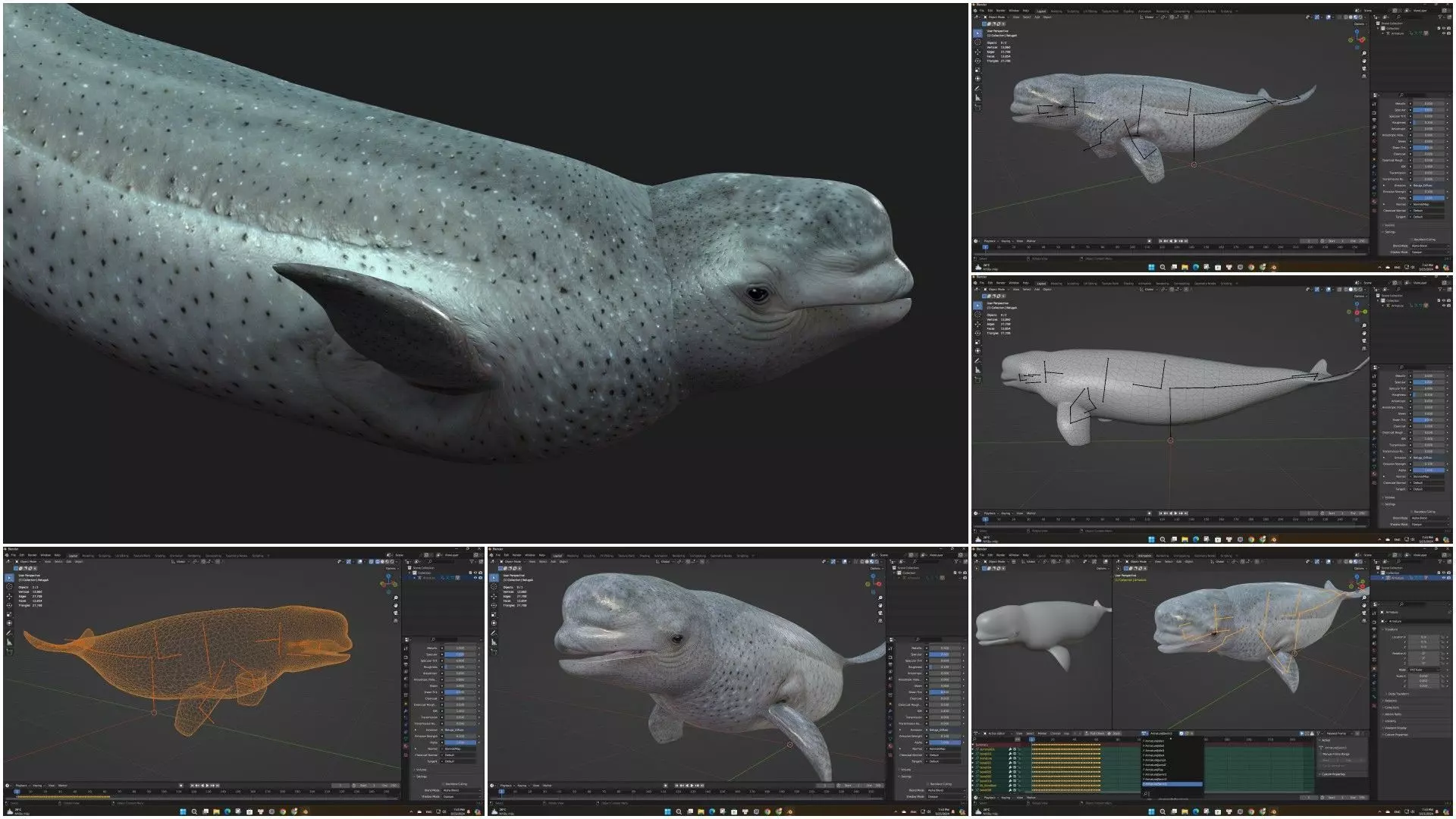Hide Collection with eye icon in animation workspace window

coord(1443,573)
